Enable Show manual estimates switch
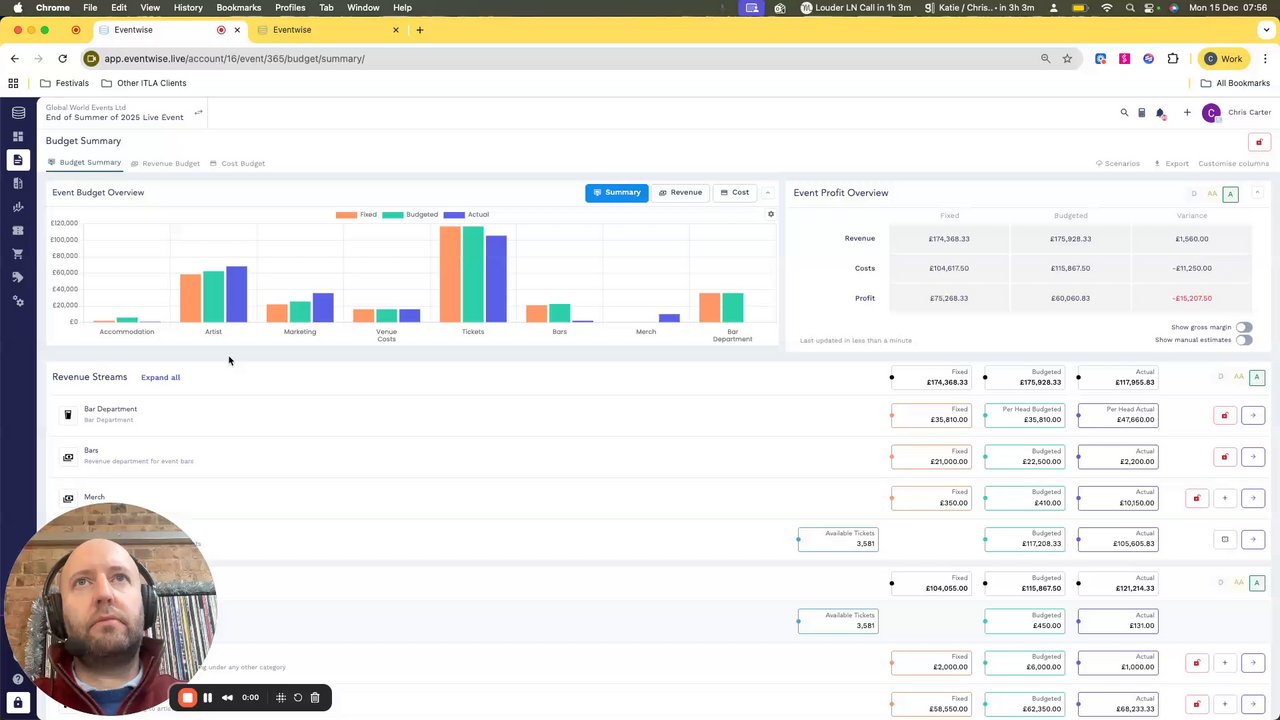Image resolution: width=1280 pixels, height=720 pixels. pos(1243,340)
